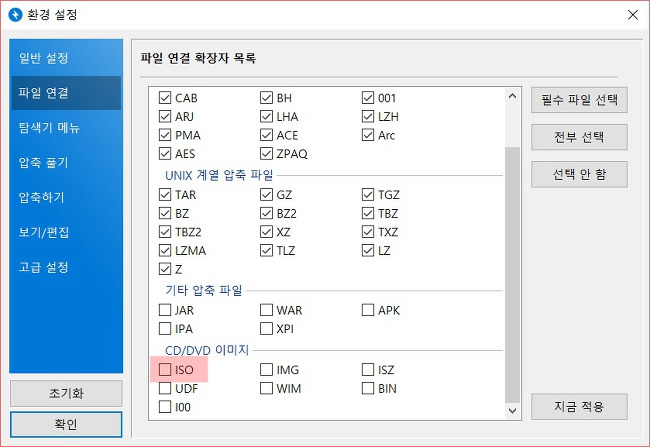Enable the WIM file association
This screenshot has width=650, height=447.
pyautogui.click(x=266, y=388)
